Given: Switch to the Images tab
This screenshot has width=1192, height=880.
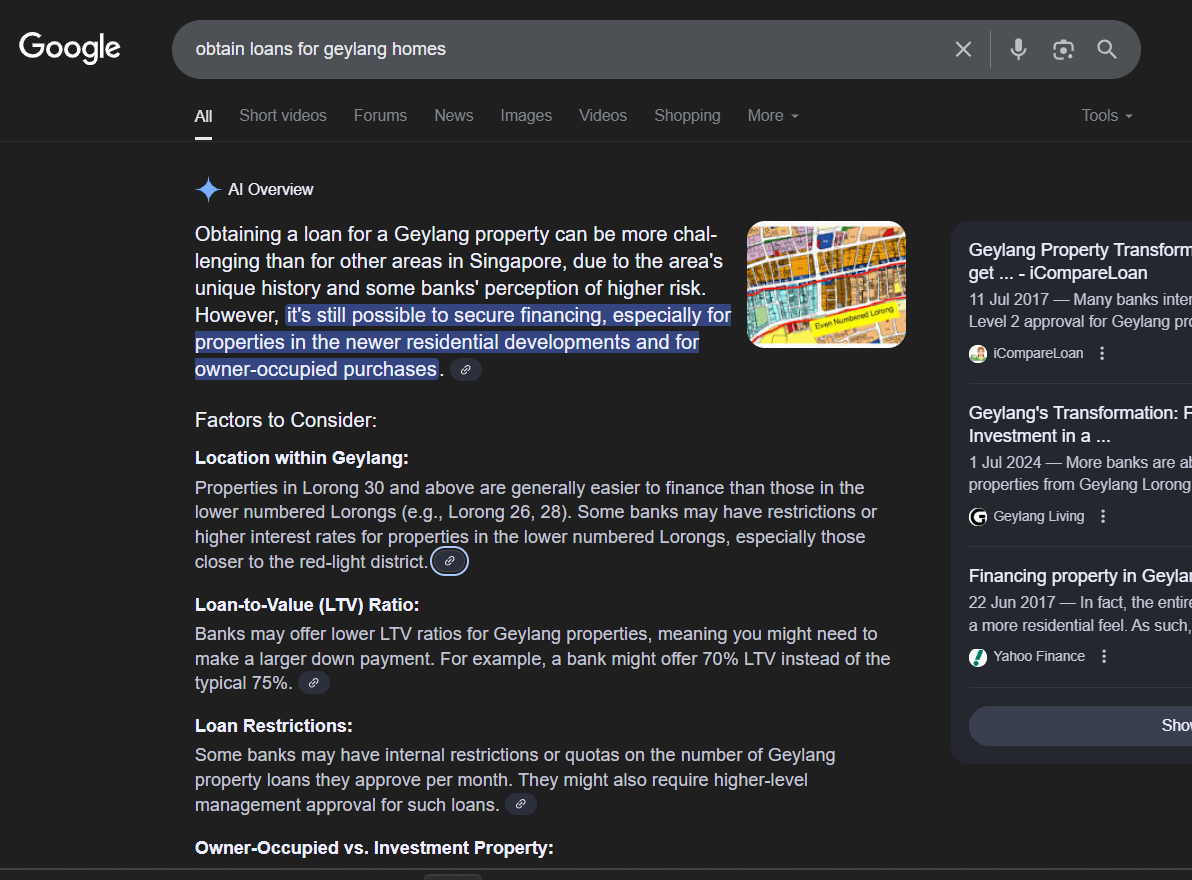Looking at the screenshot, I should point(526,116).
